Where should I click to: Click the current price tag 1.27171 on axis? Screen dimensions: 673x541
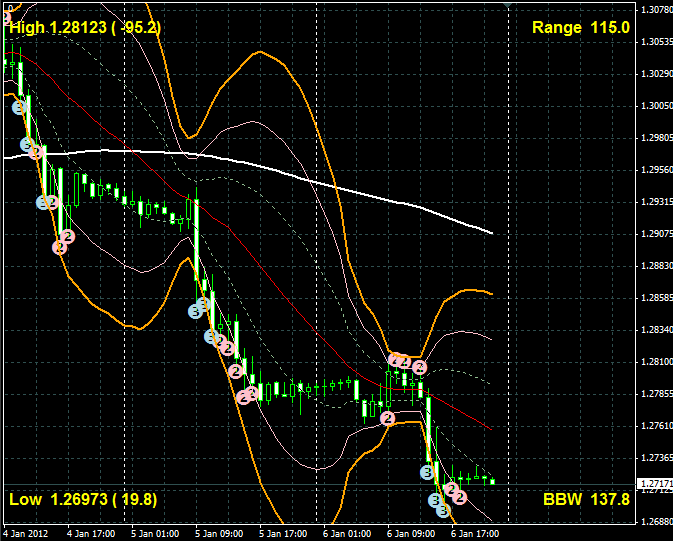coord(652,484)
